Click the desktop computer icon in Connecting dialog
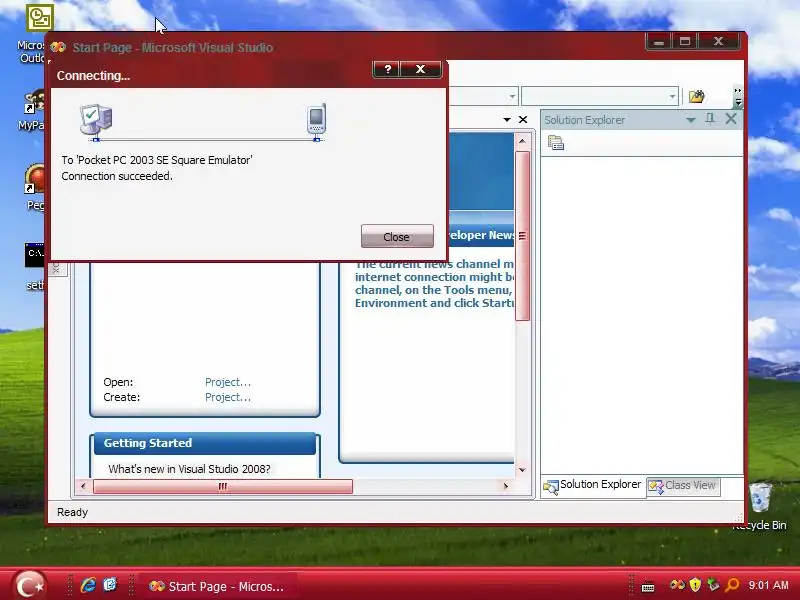This screenshot has width=800, height=600. [95, 121]
